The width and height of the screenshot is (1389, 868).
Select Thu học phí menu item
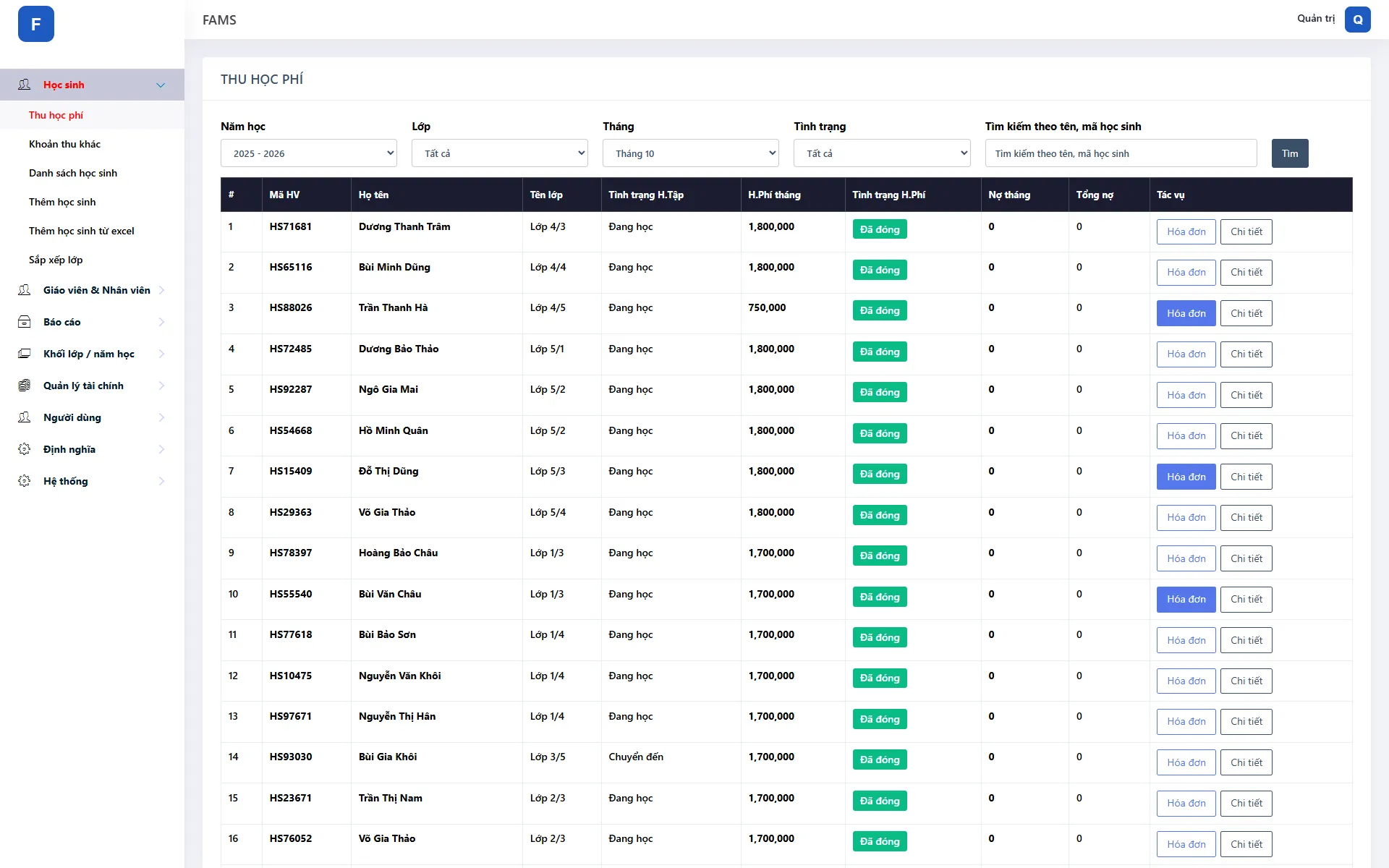click(56, 115)
